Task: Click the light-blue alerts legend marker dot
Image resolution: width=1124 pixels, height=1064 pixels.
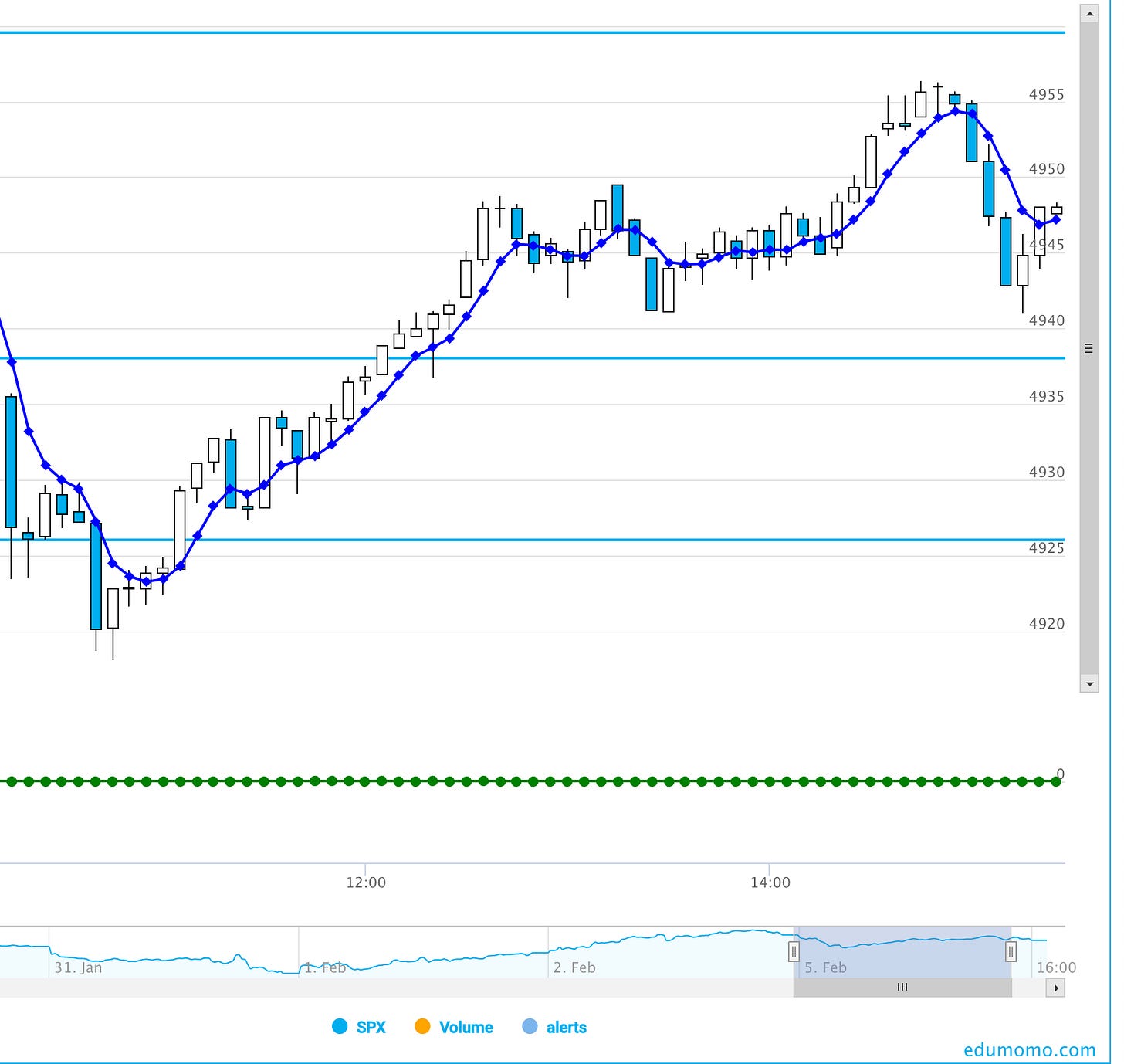Action: (530, 1027)
